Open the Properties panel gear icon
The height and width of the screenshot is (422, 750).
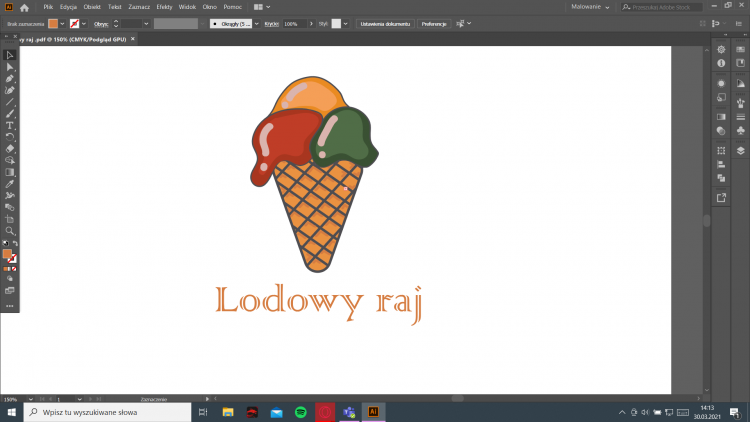(721, 49)
